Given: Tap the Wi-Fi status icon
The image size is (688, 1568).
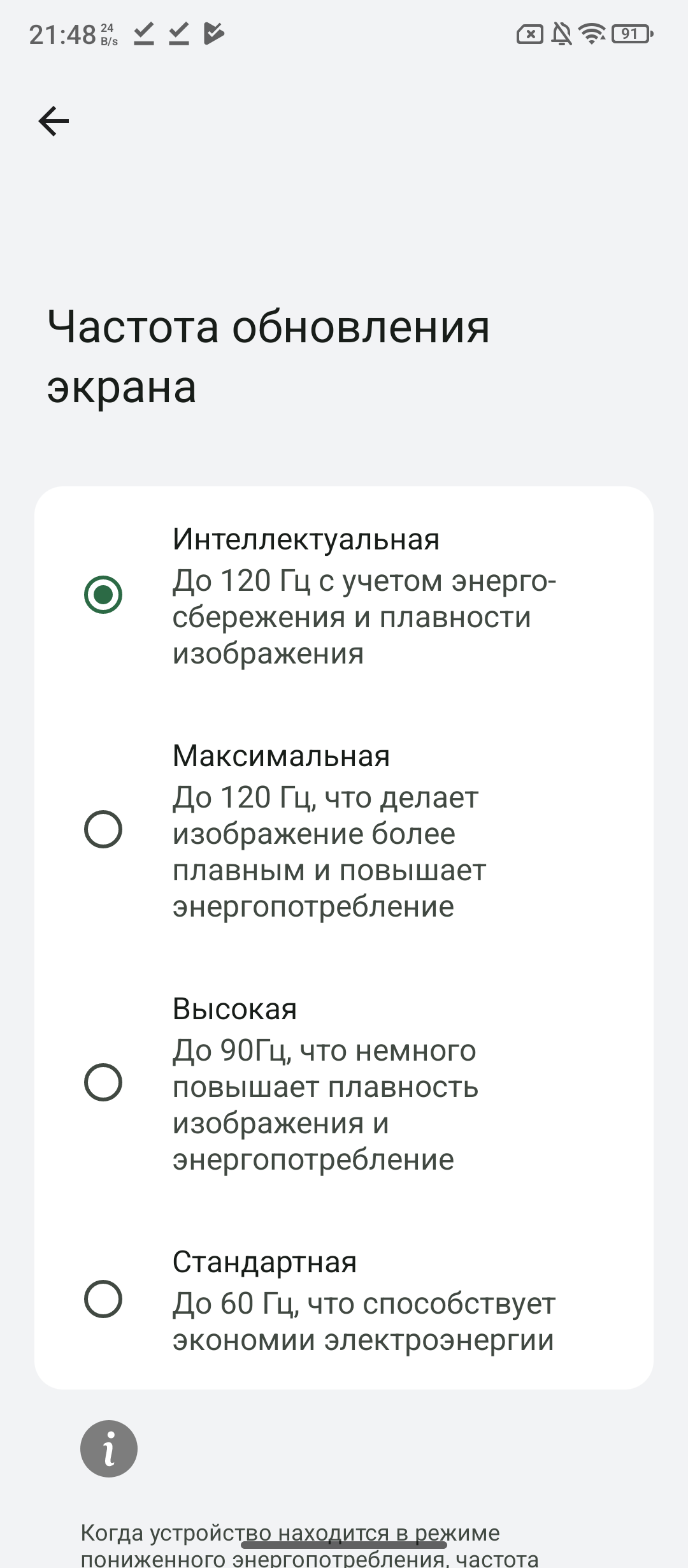Looking at the screenshot, I should (x=592, y=34).
